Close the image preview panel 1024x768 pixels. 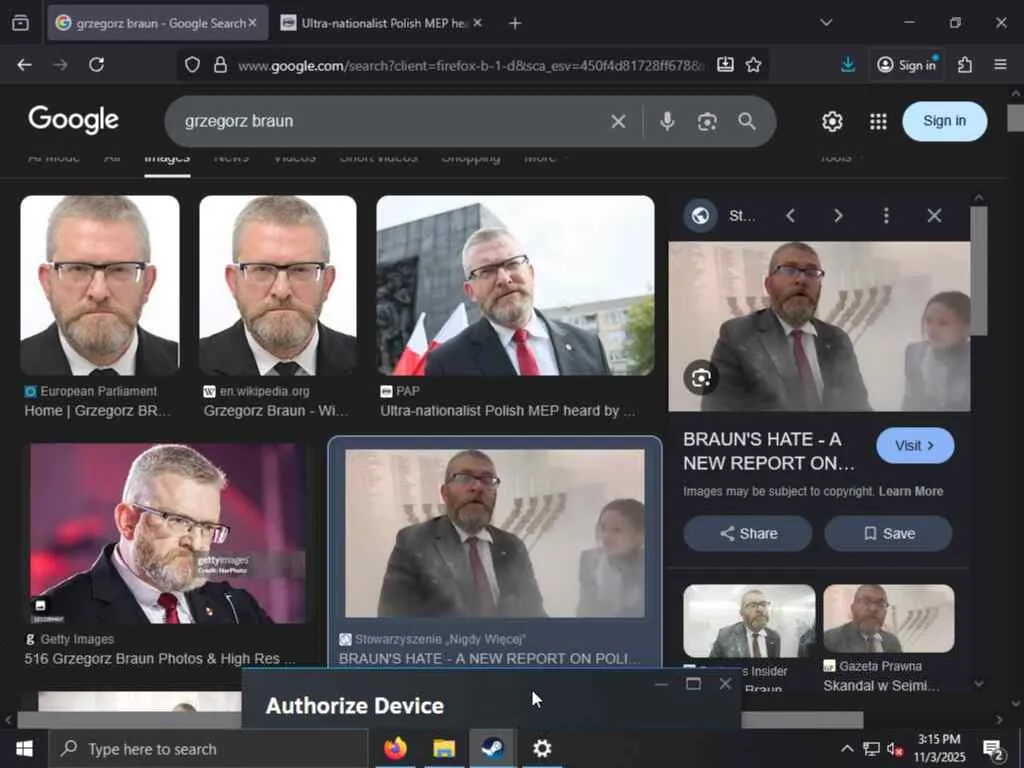935,216
